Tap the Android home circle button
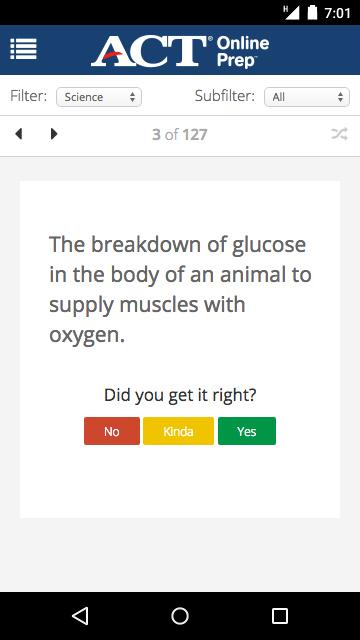 click(180, 616)
